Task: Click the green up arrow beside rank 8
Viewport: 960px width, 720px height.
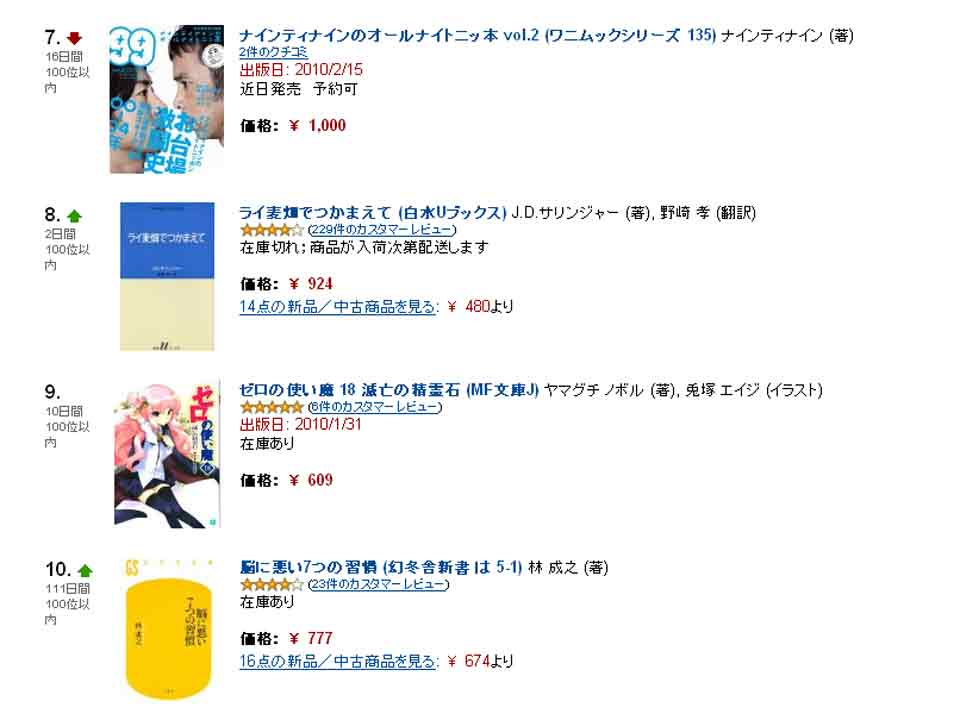Action: coord(74,216)
